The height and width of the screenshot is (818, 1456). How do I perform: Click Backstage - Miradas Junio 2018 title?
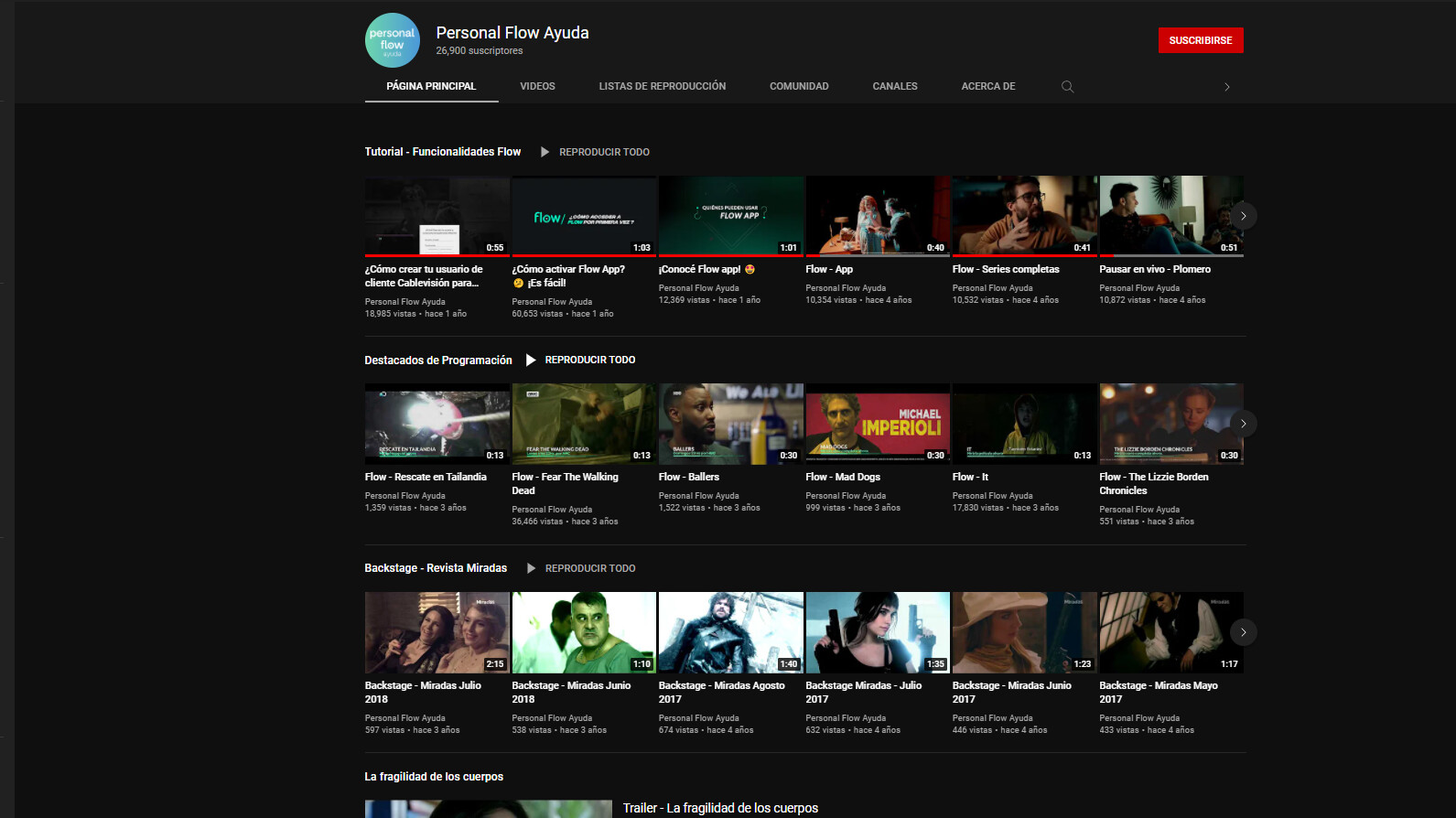click(571, 693)
